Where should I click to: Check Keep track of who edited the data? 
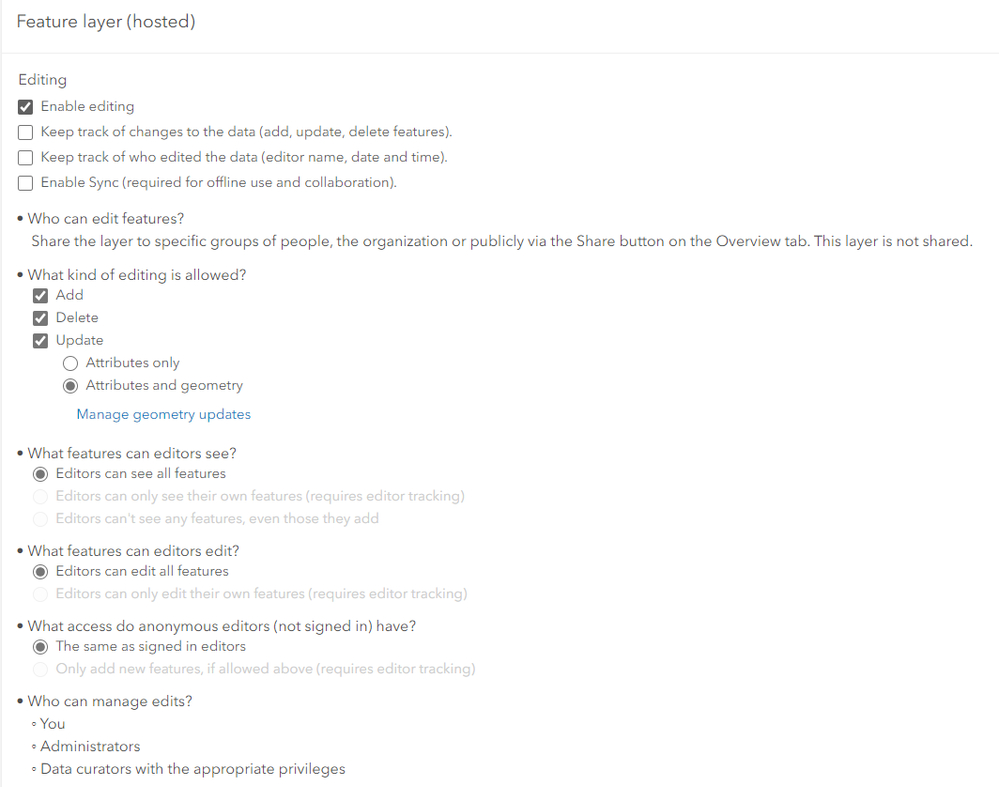(x=26, y=158)
